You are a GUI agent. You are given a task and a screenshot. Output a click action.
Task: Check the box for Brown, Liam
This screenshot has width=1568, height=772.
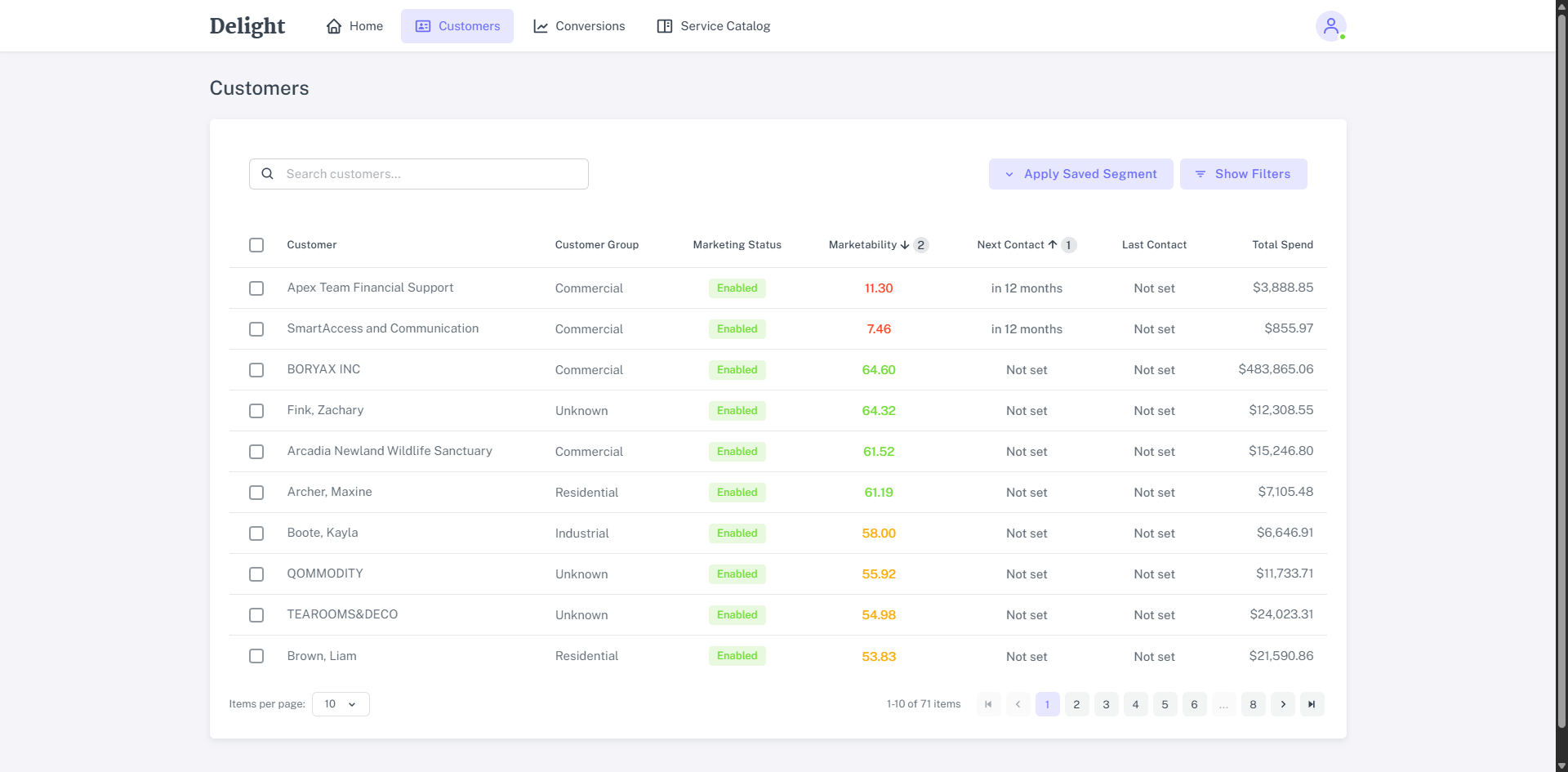[x=256, y=656]
